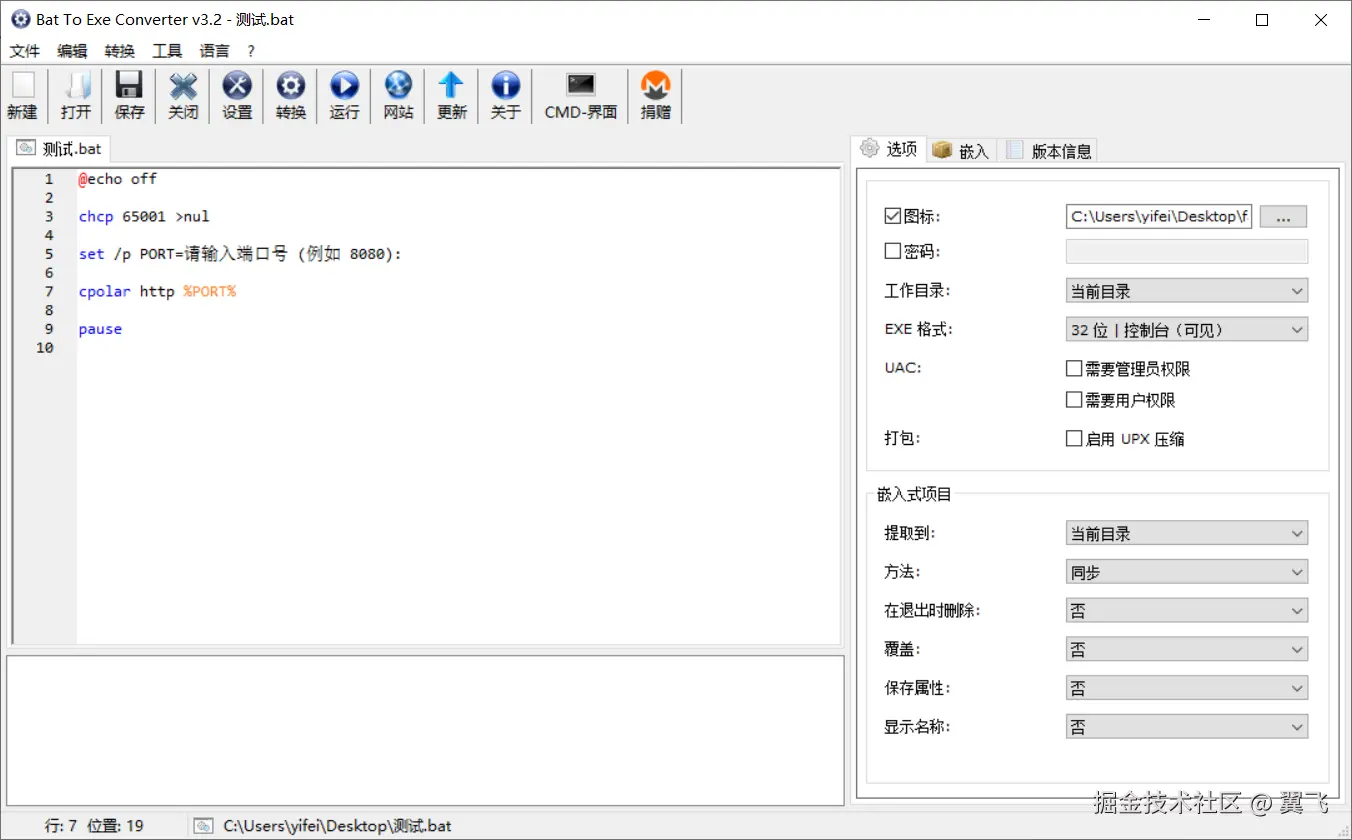This screenshot has height=840, width=1352.
Task: Open the 网站 (Website) globe icon
Action: tap(398, 96)
